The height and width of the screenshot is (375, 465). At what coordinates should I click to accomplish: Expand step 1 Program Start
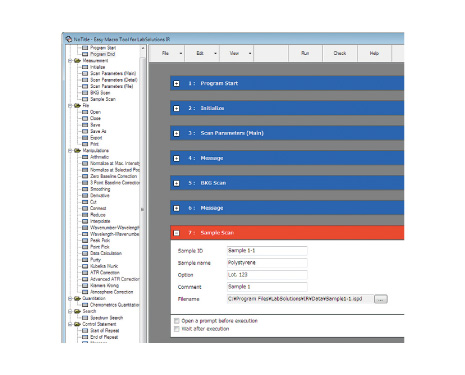point(177,83)
